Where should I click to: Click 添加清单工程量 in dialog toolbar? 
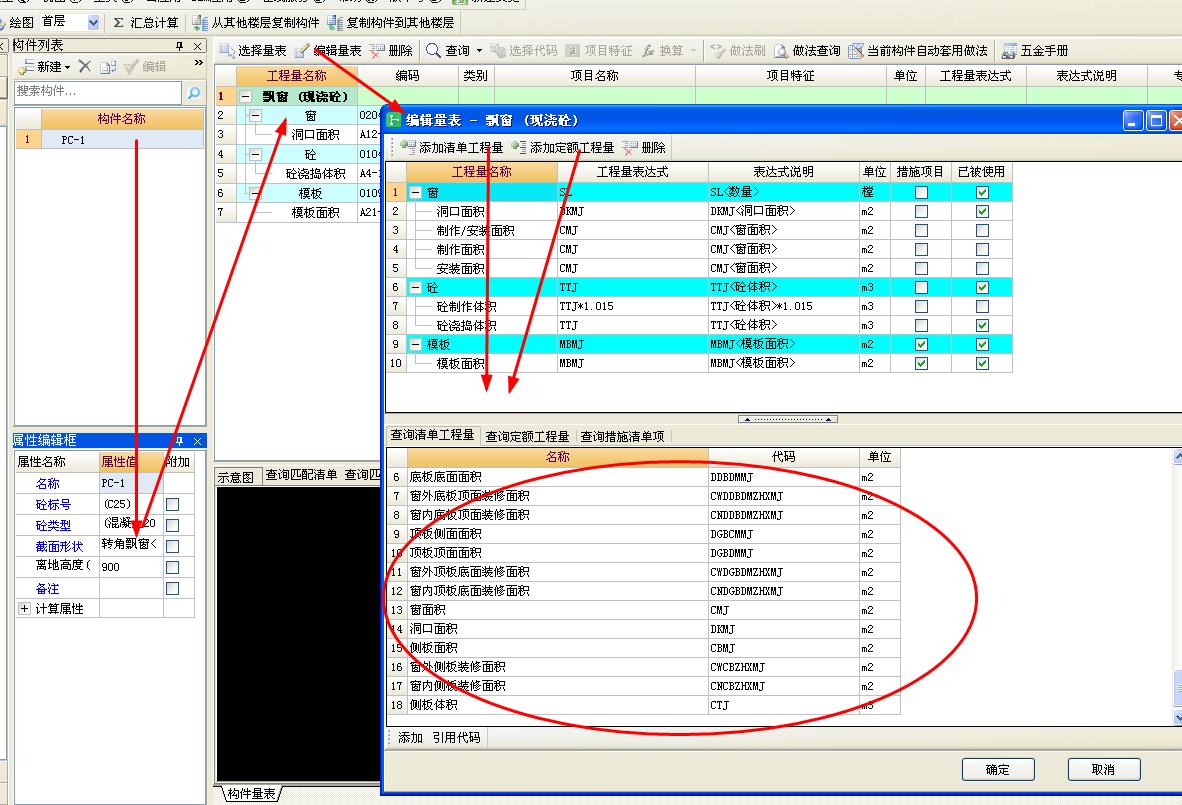click(452, 148)
